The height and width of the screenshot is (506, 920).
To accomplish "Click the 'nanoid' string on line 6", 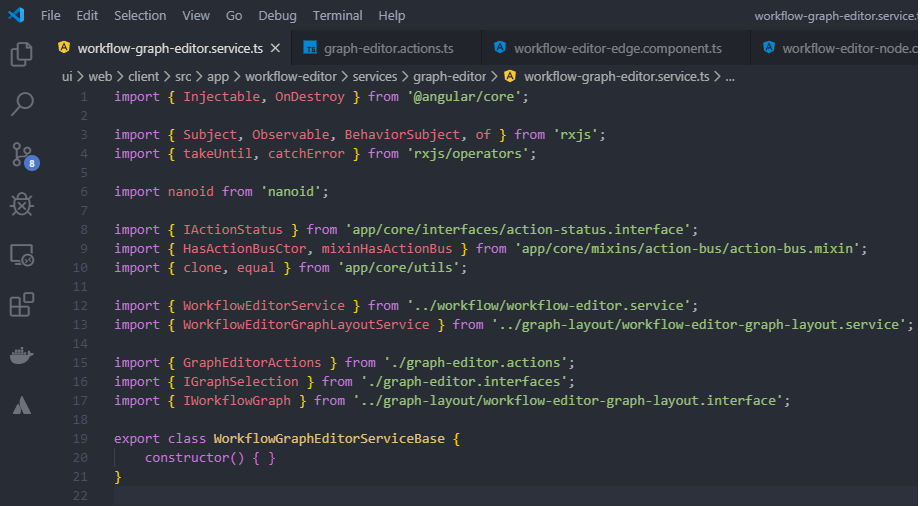I will [291, 191].
